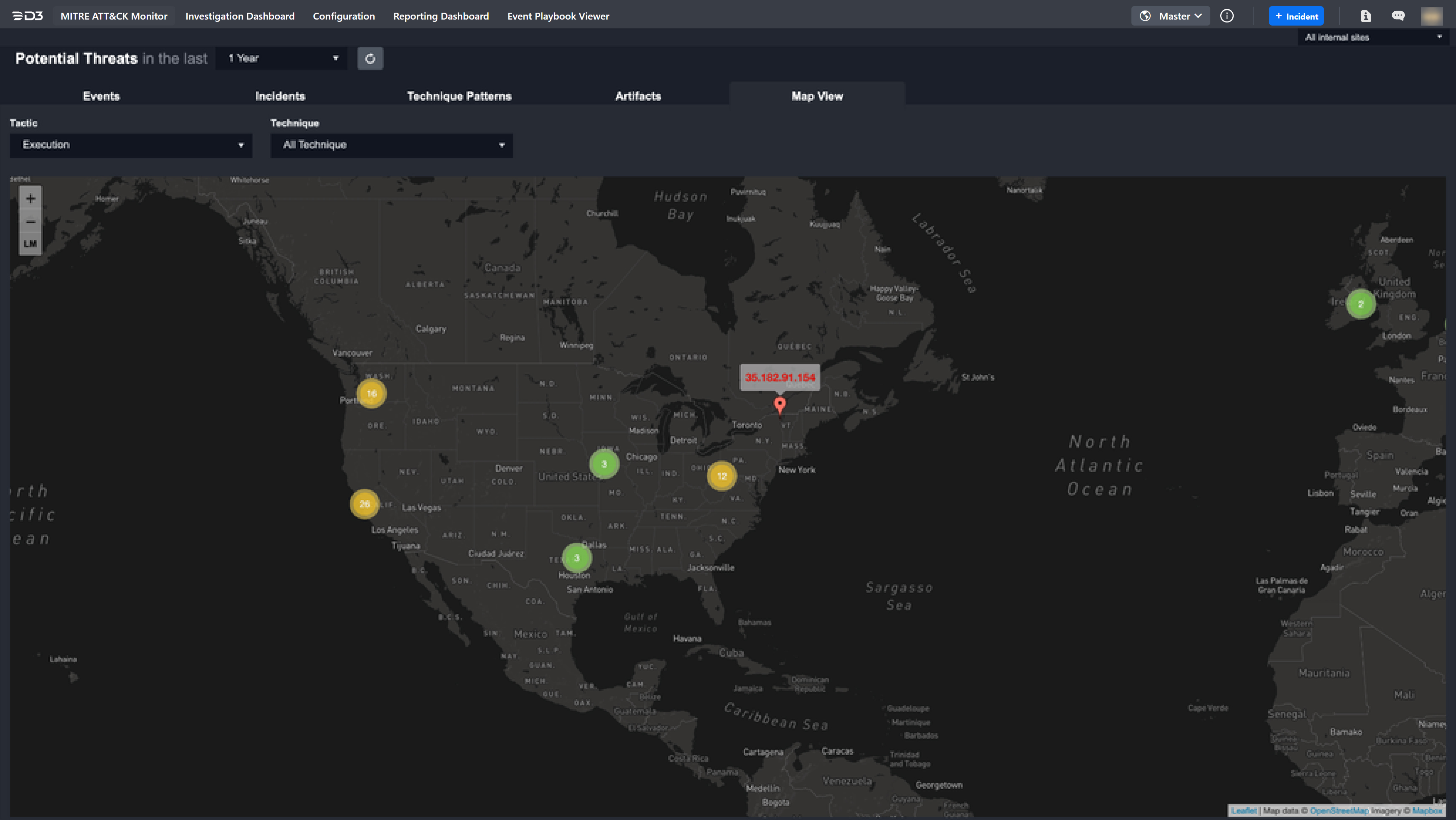Click the blue + Incident button
This screenshot has height=820, width=1456.
click(1296, 16)
